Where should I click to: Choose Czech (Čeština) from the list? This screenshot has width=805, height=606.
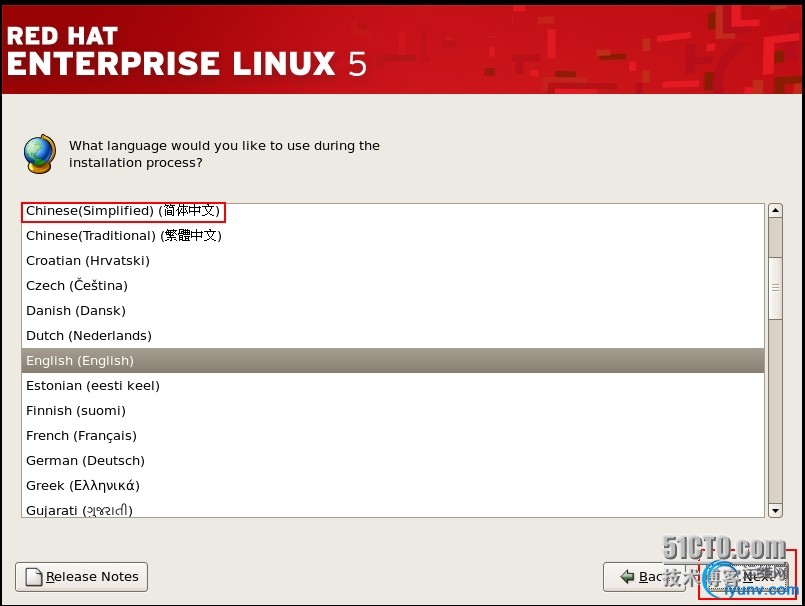pos(393,286)
